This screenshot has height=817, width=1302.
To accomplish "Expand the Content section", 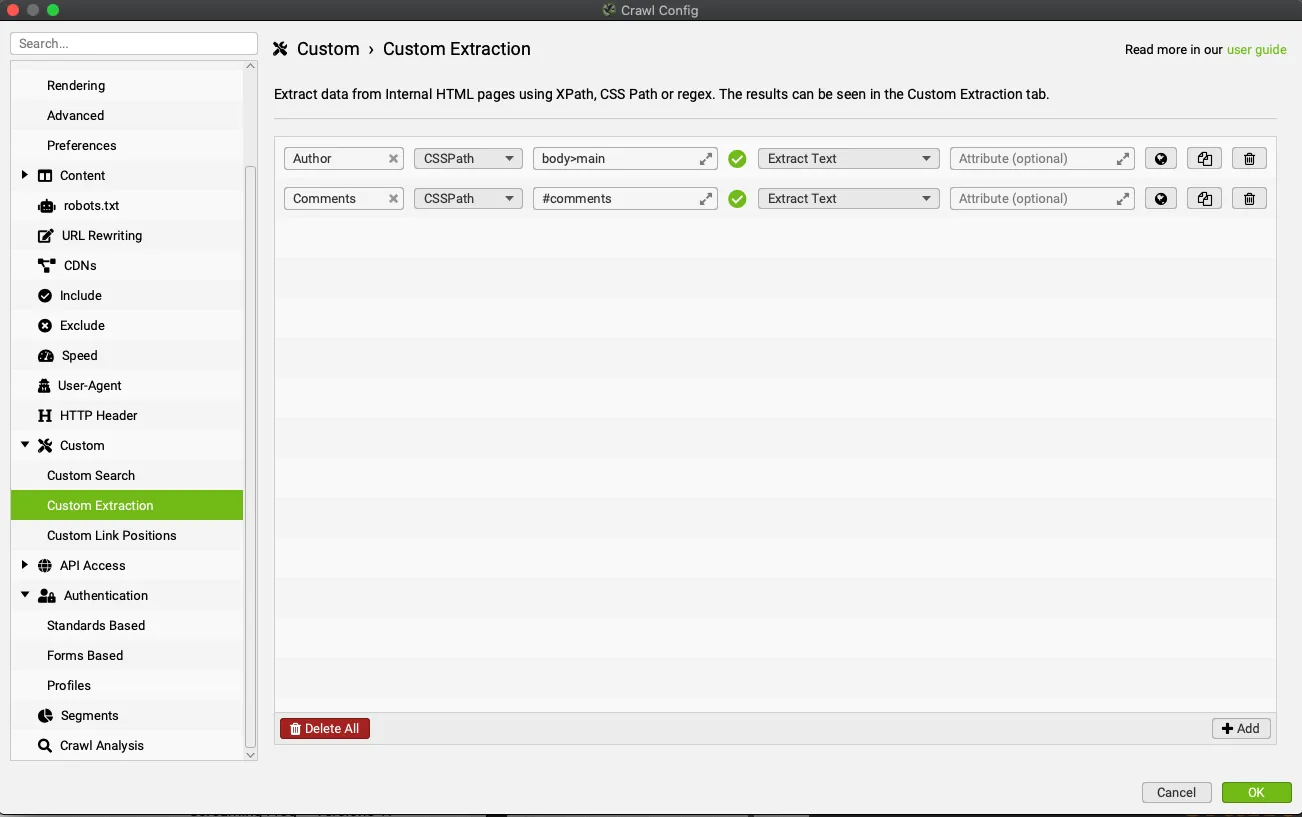I will coord(25,175).
